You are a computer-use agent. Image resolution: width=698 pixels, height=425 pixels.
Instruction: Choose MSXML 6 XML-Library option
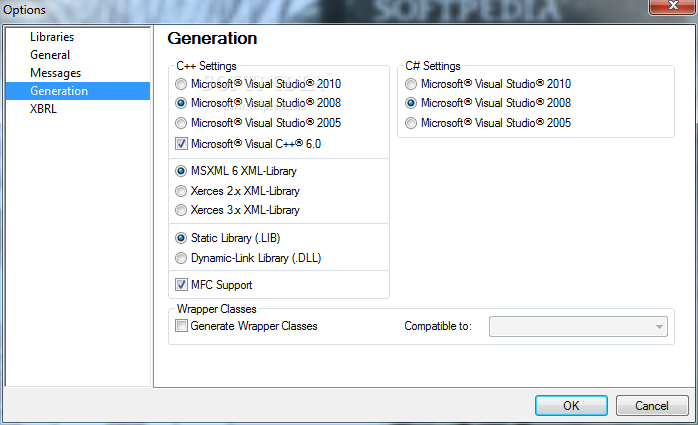[181, 171]
